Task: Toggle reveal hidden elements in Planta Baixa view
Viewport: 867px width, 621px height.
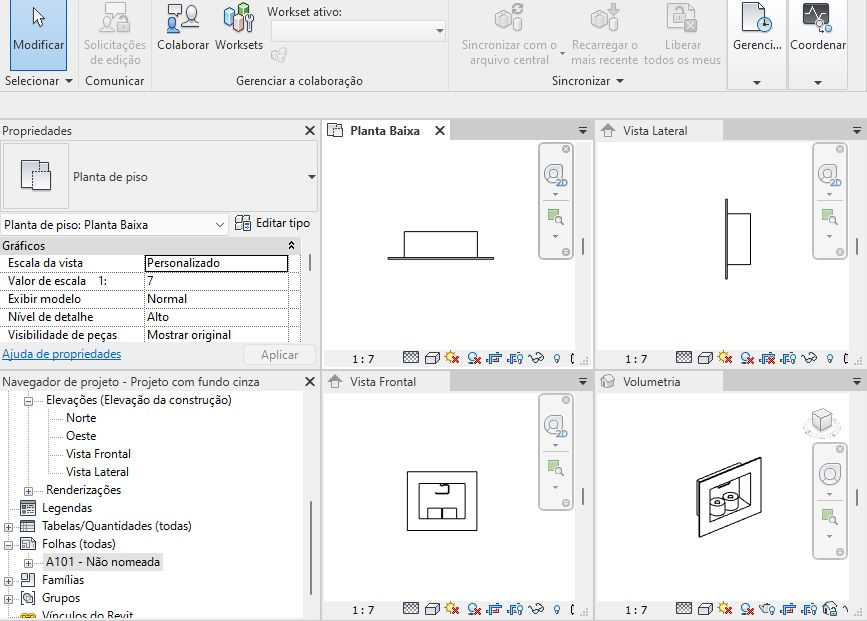Action: click(x=556, y=358)
